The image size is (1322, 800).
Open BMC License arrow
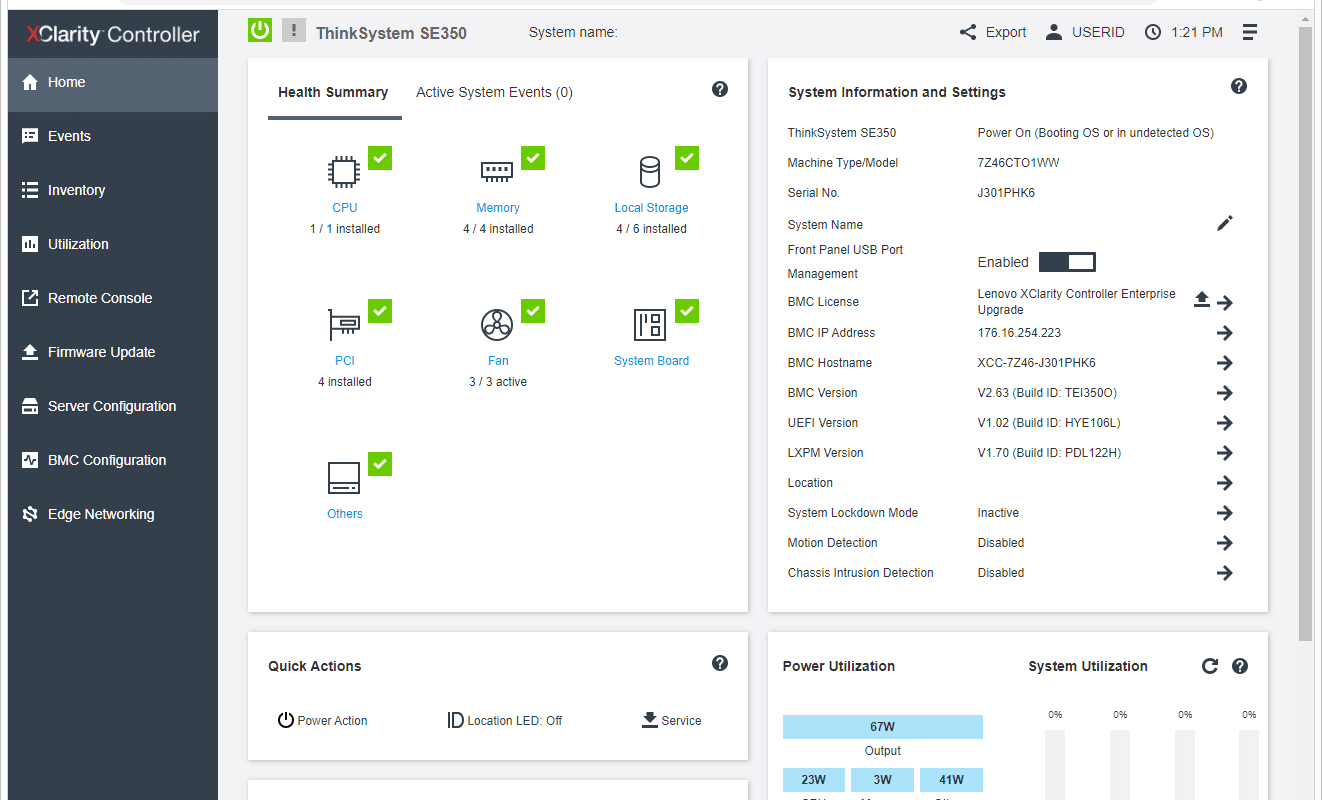point(1225,303)
